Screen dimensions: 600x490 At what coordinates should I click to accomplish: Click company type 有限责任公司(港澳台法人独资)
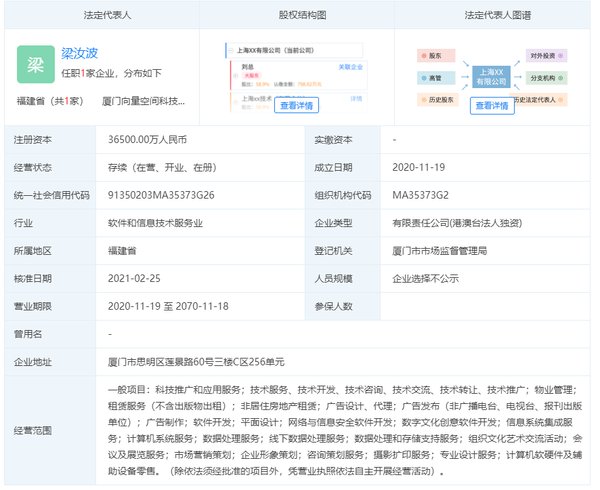(457, 223)
